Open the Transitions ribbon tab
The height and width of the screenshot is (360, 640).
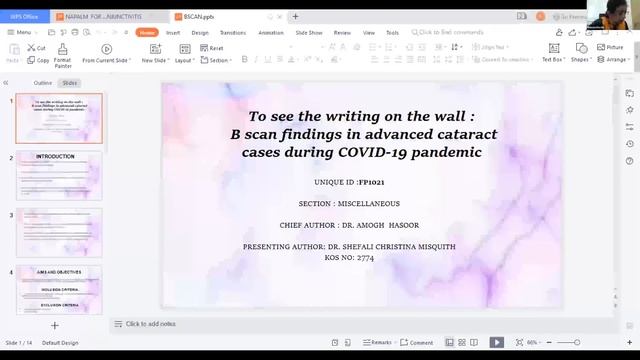tap(233, 33)
